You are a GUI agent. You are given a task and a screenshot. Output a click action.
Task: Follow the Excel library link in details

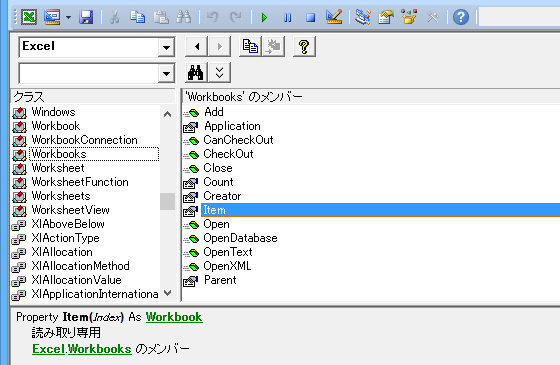[x=49, y=349]
